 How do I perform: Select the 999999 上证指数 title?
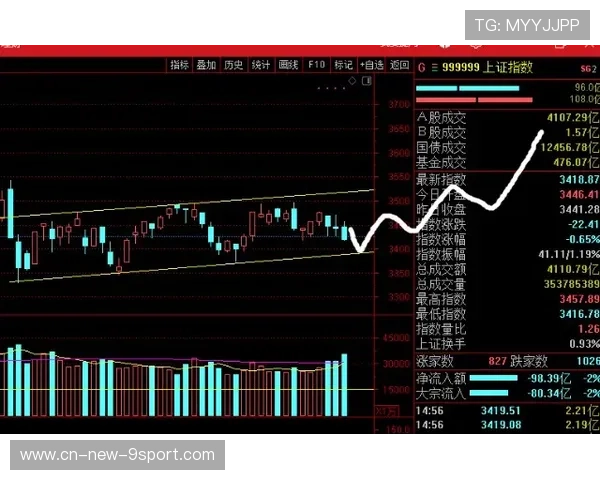(x=492, y=67)
